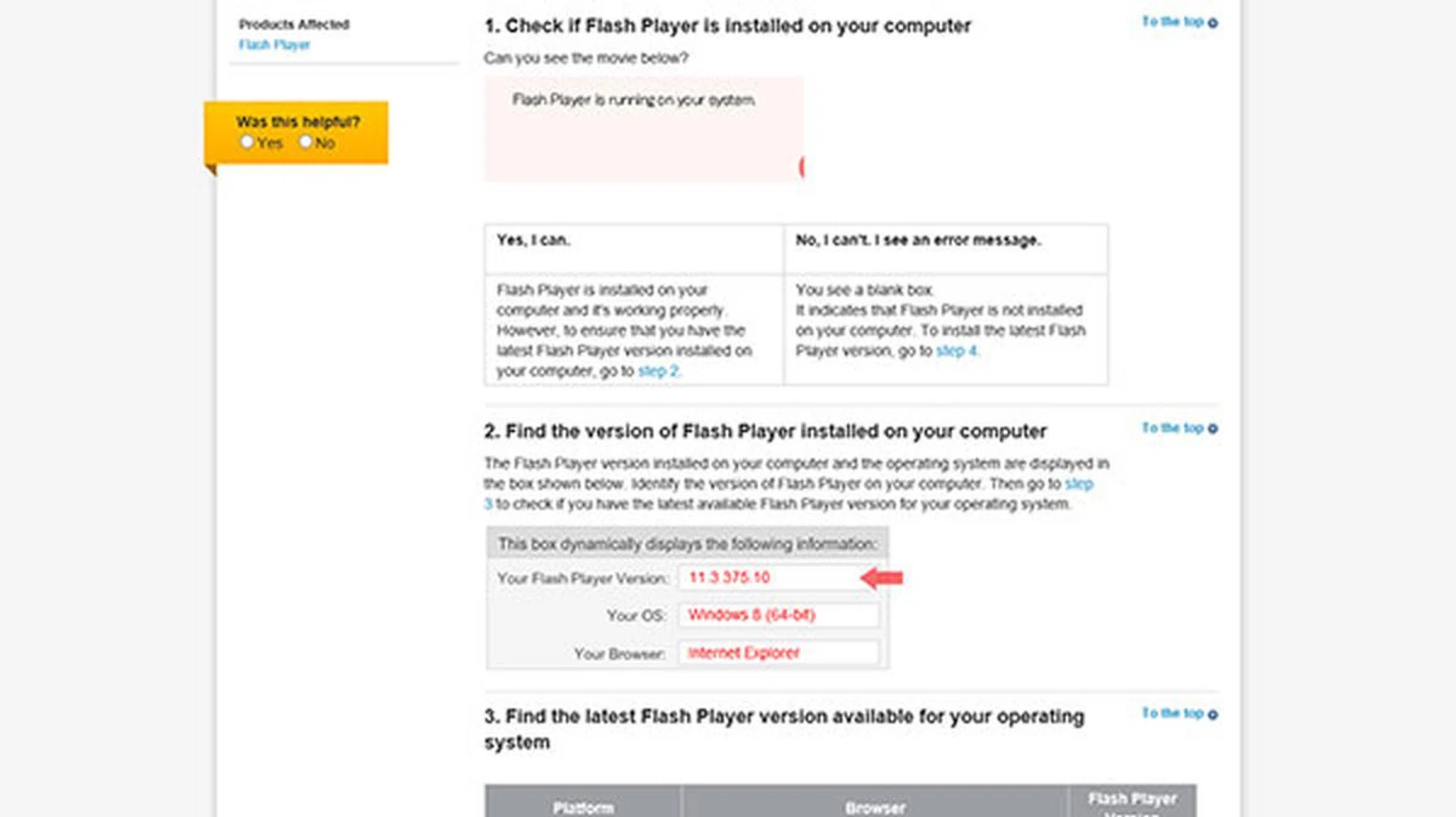Click the Browser column header
The width and height of the screenshot is (1456, 817).
(875, 807)
